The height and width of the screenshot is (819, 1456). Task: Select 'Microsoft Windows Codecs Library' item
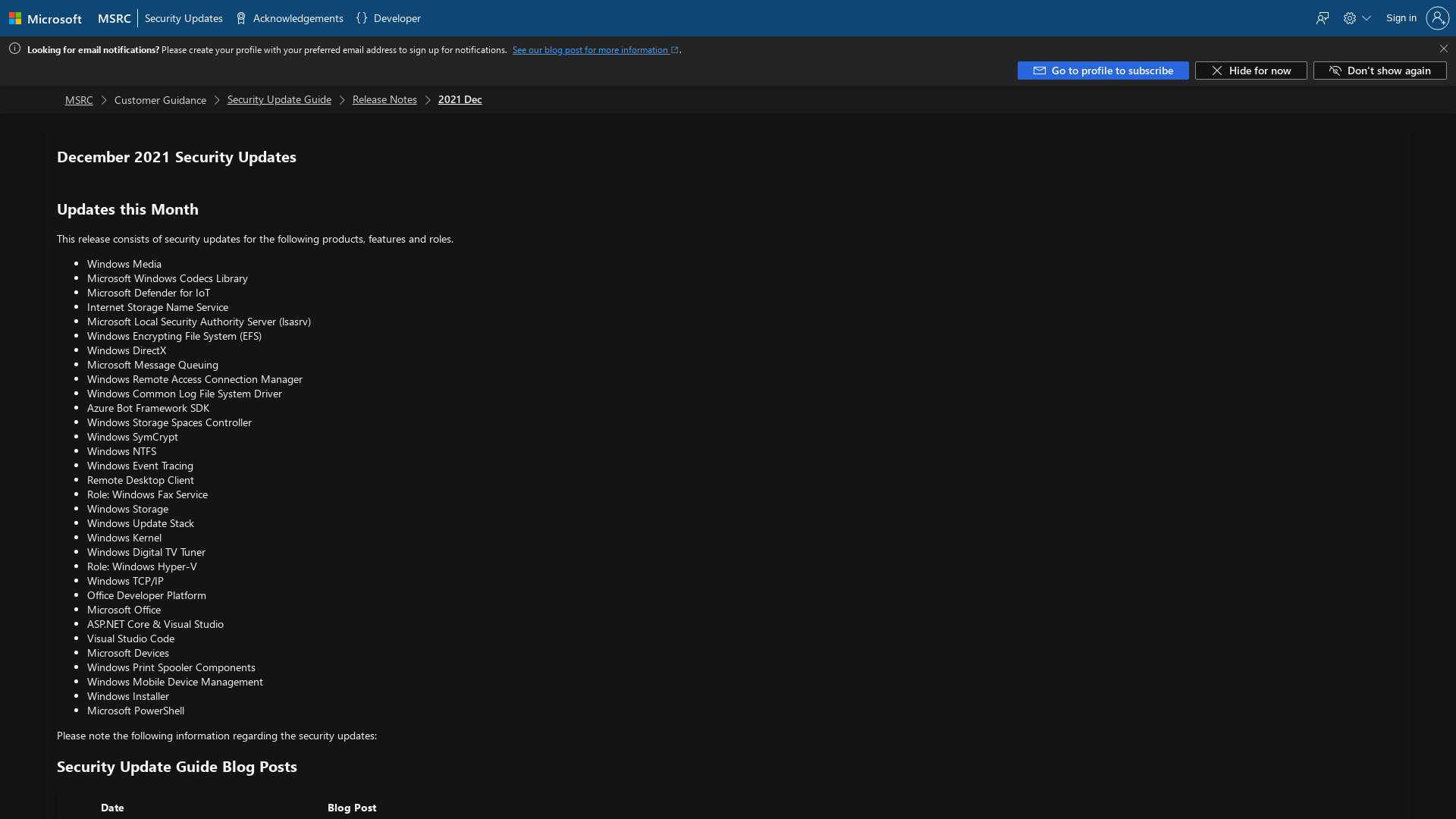point(168,278)
